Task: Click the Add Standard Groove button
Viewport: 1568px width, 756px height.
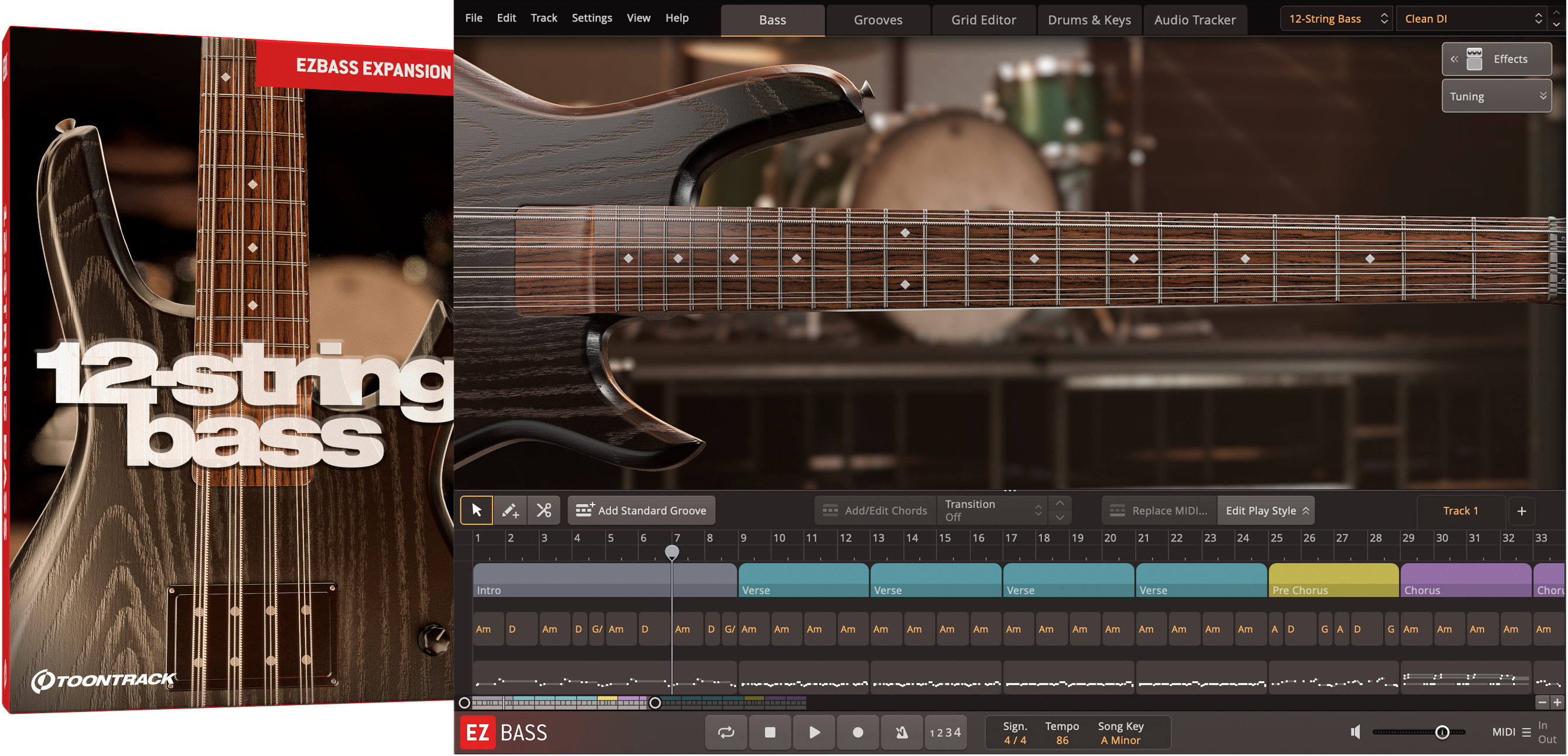Action: click(641, 510)
